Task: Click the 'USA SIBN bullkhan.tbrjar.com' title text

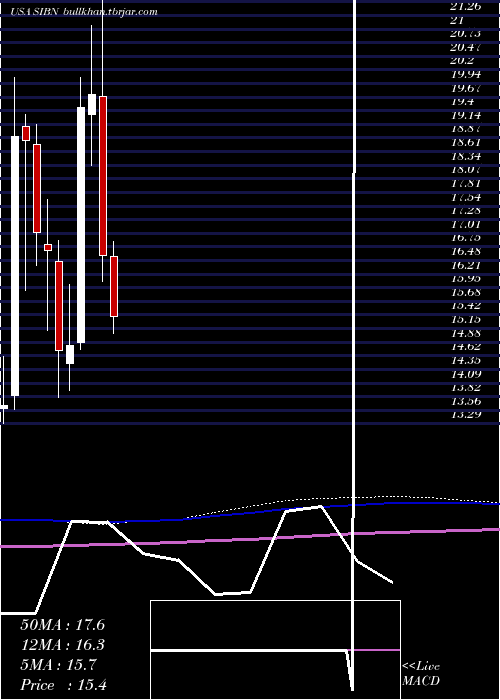Action: (x=84, y=12)
